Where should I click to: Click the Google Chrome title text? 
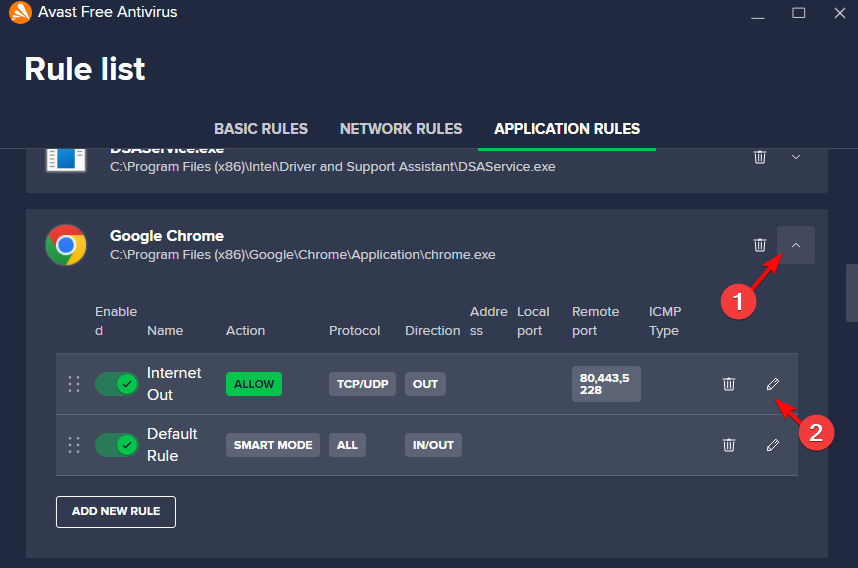pos(167,236)
